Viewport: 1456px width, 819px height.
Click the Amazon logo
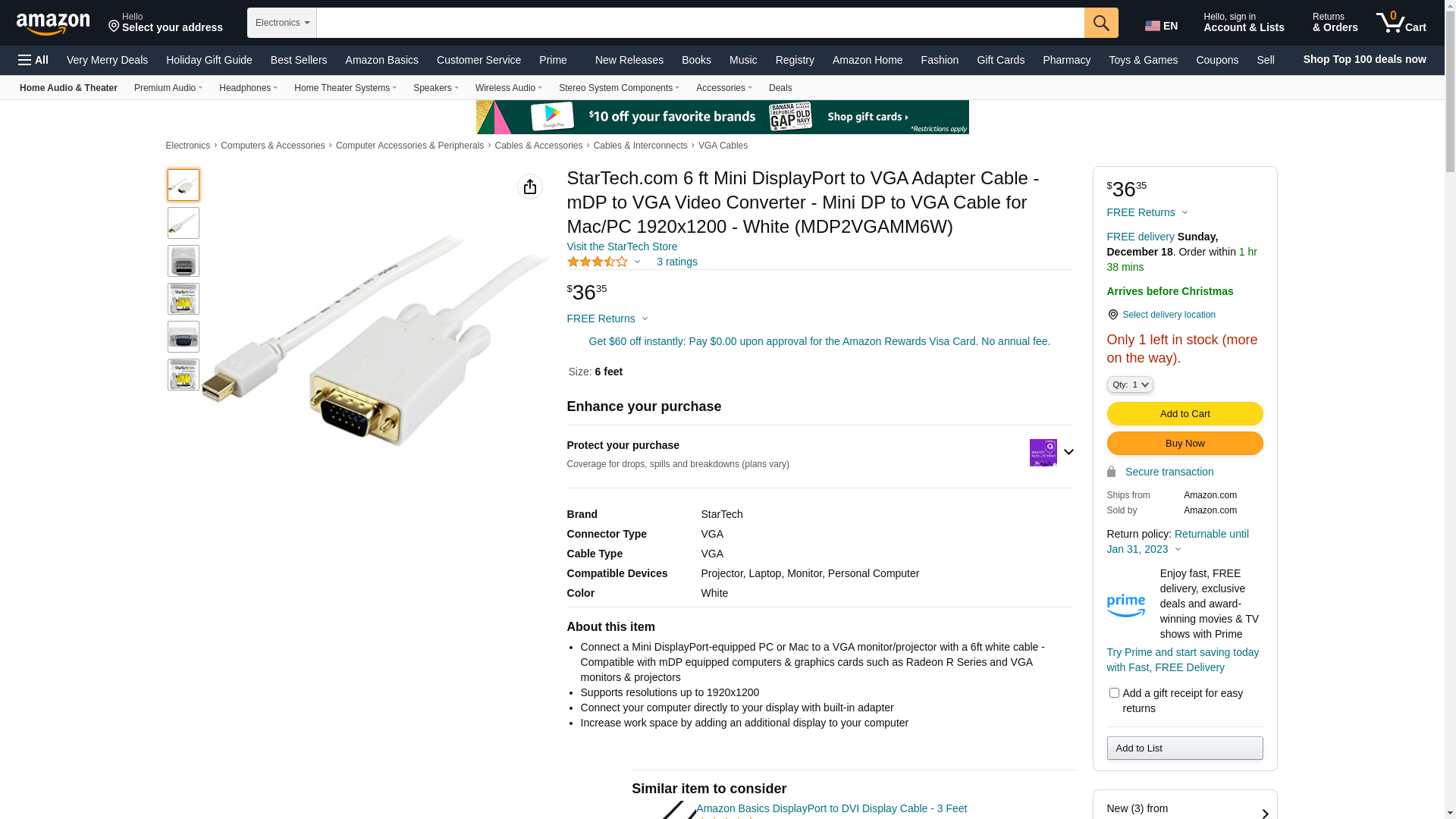pyautogui.click(x=53, y=24)
